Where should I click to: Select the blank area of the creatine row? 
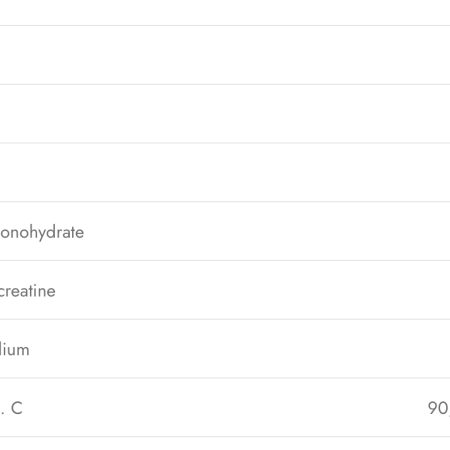[253, 290]
